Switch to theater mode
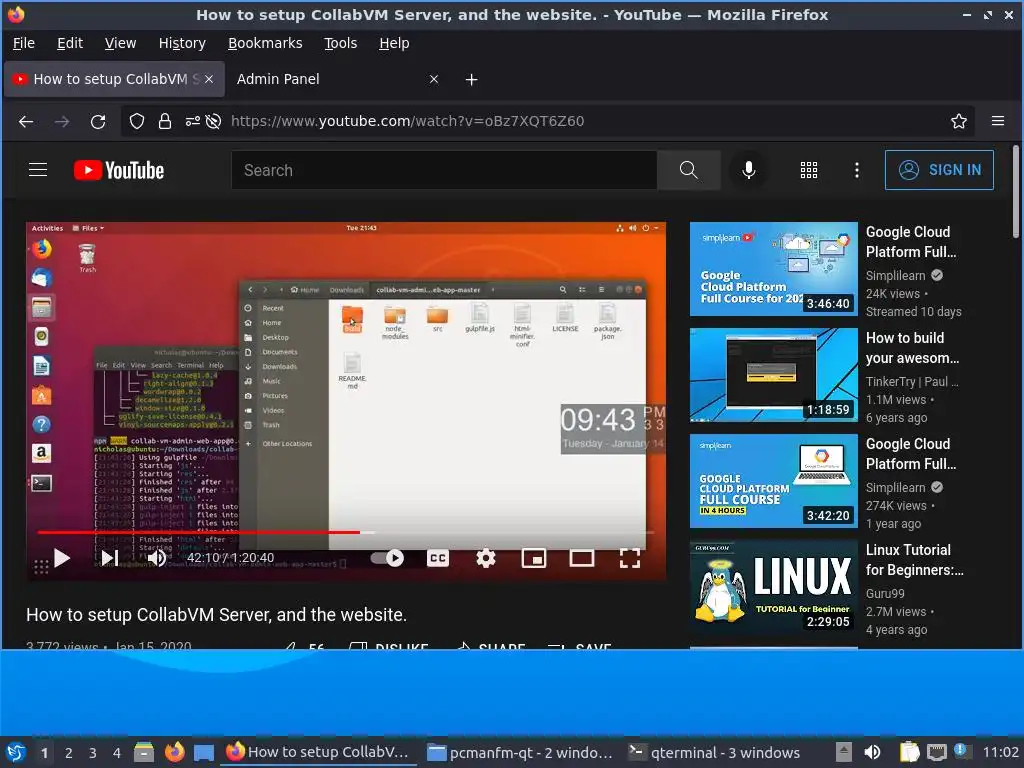The width and height of the screenshot is (1024, 768). point(582,558)
